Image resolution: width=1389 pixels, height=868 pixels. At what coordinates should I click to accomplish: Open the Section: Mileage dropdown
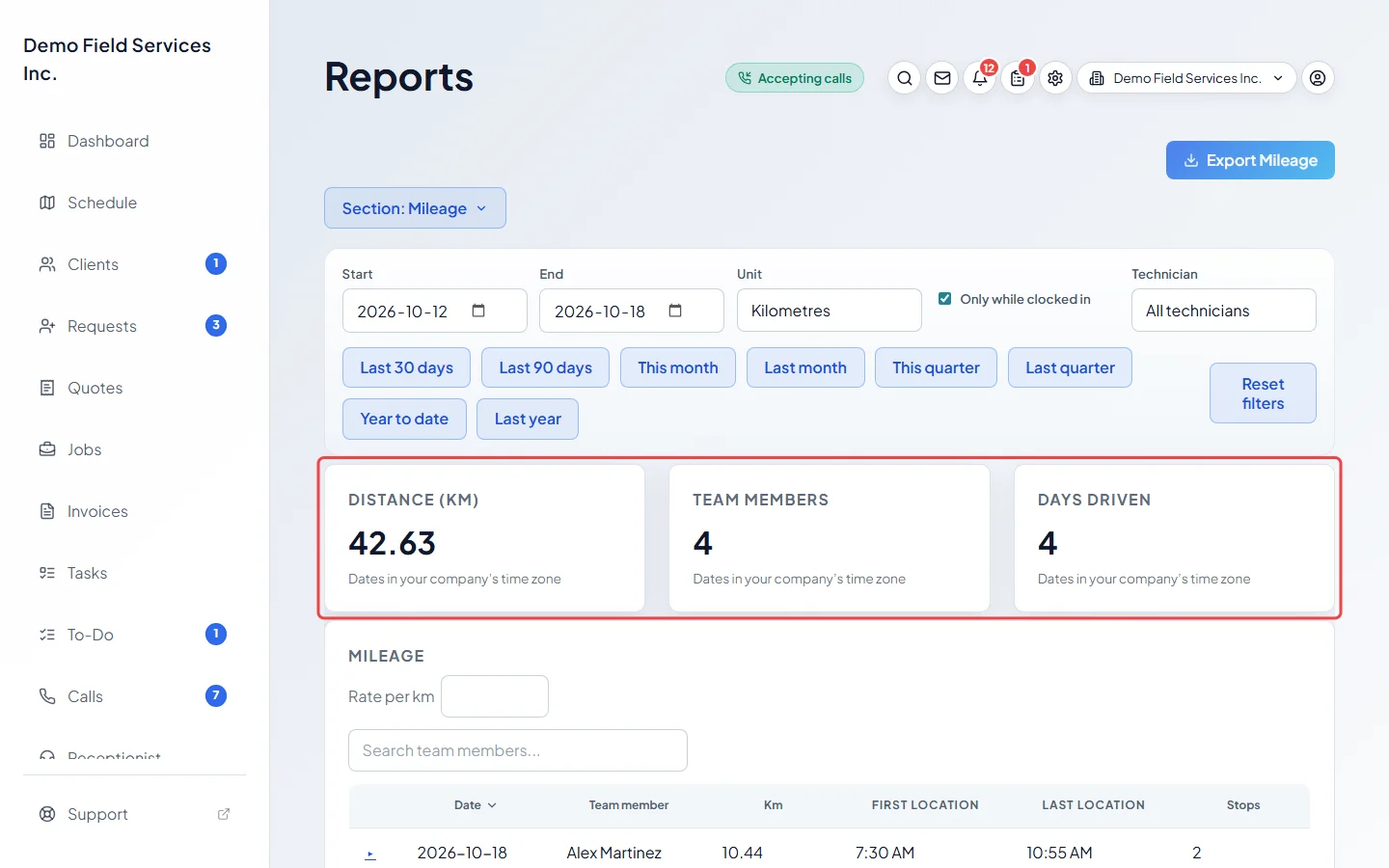pos(415,208)
